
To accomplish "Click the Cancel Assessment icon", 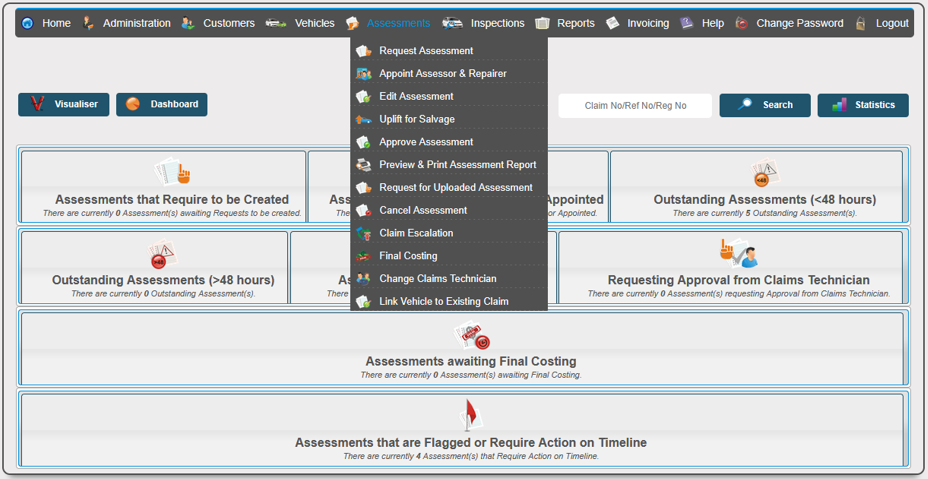I will [x=363, y=210].
